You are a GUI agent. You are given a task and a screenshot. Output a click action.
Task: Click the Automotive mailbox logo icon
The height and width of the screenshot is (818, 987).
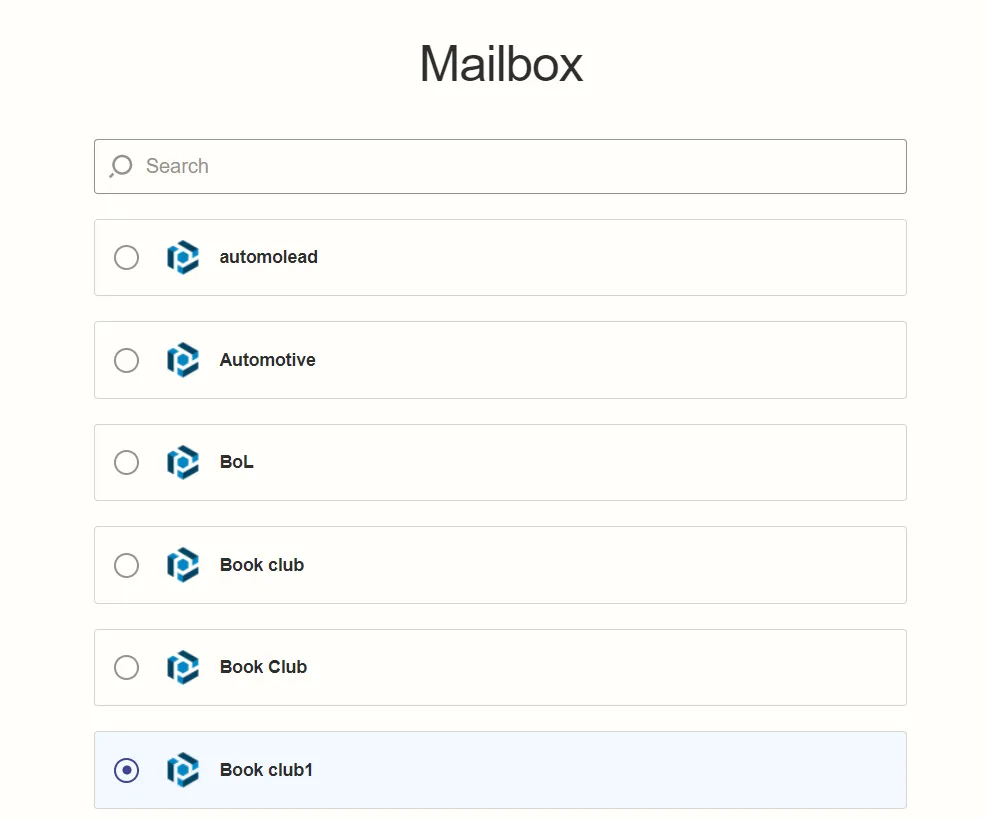183,360
